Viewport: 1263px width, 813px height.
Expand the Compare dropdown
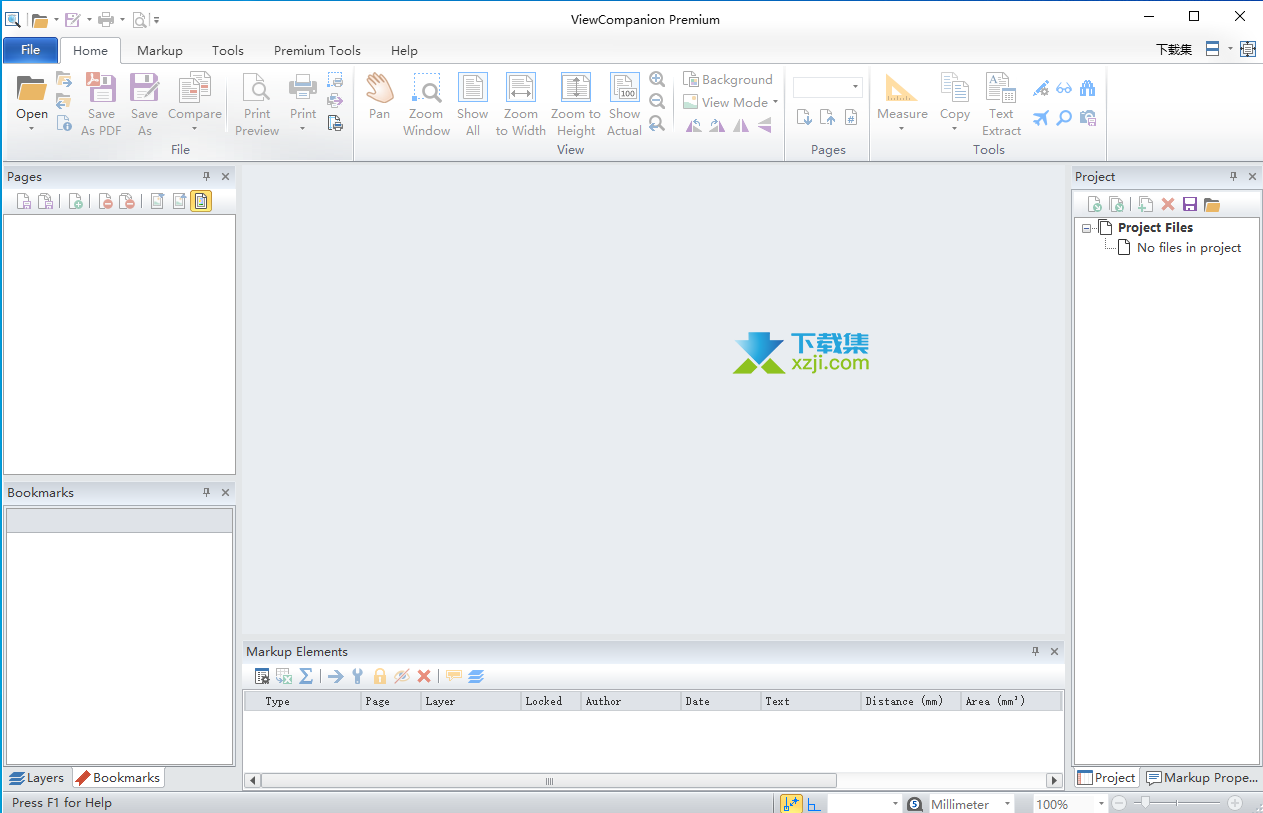195,128
